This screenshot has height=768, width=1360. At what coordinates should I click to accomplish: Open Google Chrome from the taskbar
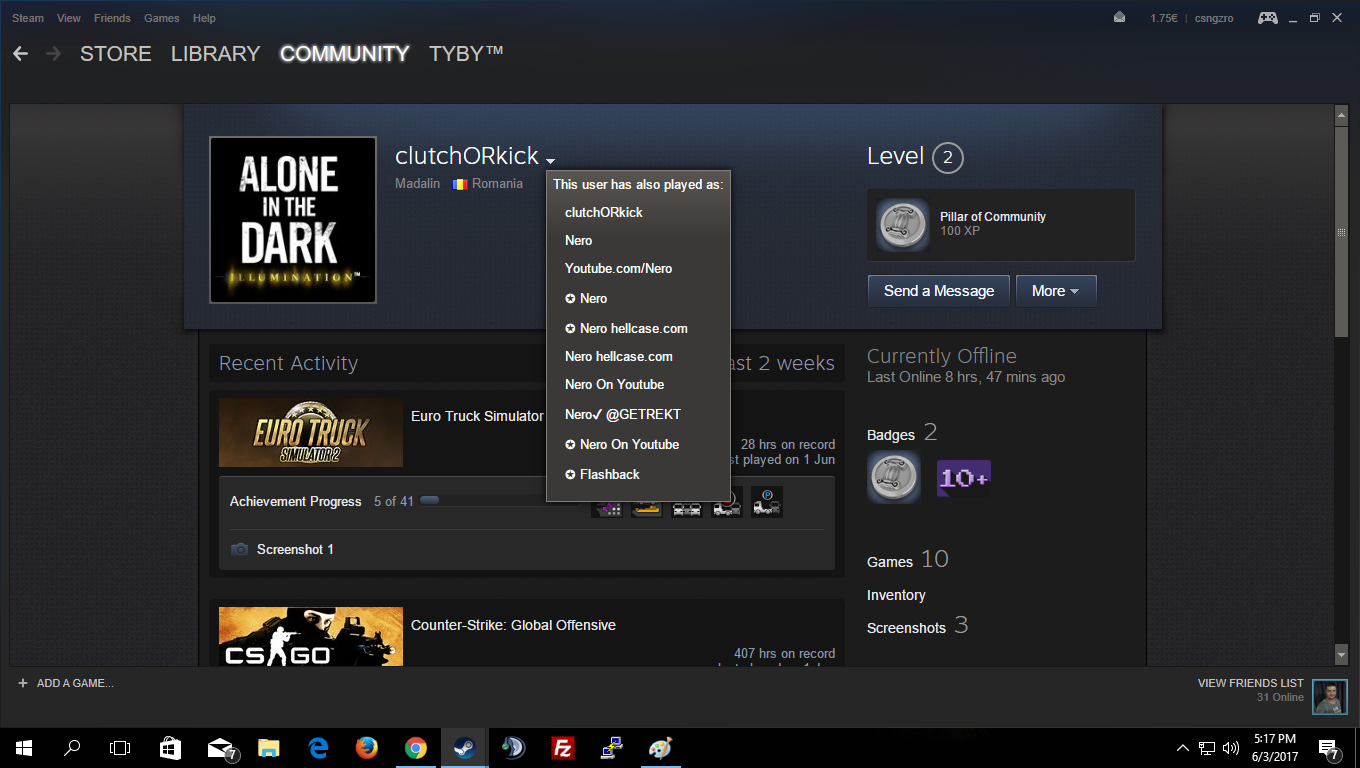pos(415,747)
